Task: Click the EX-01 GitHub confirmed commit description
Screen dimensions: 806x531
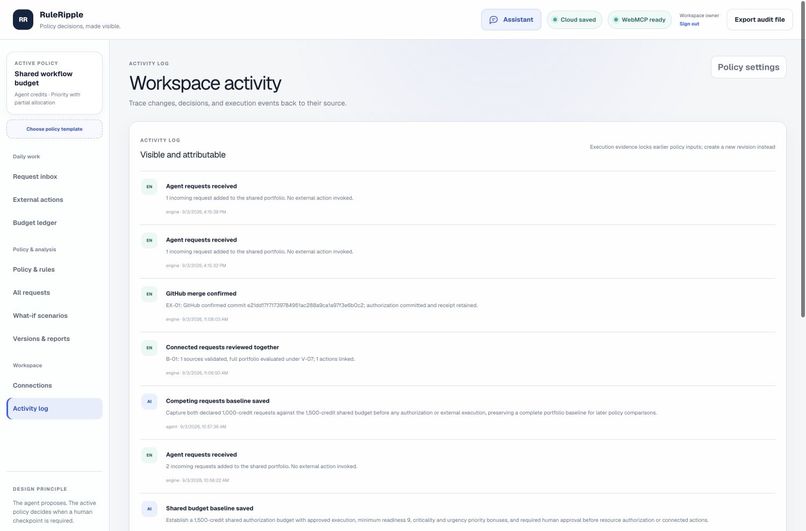Action: 321,305
